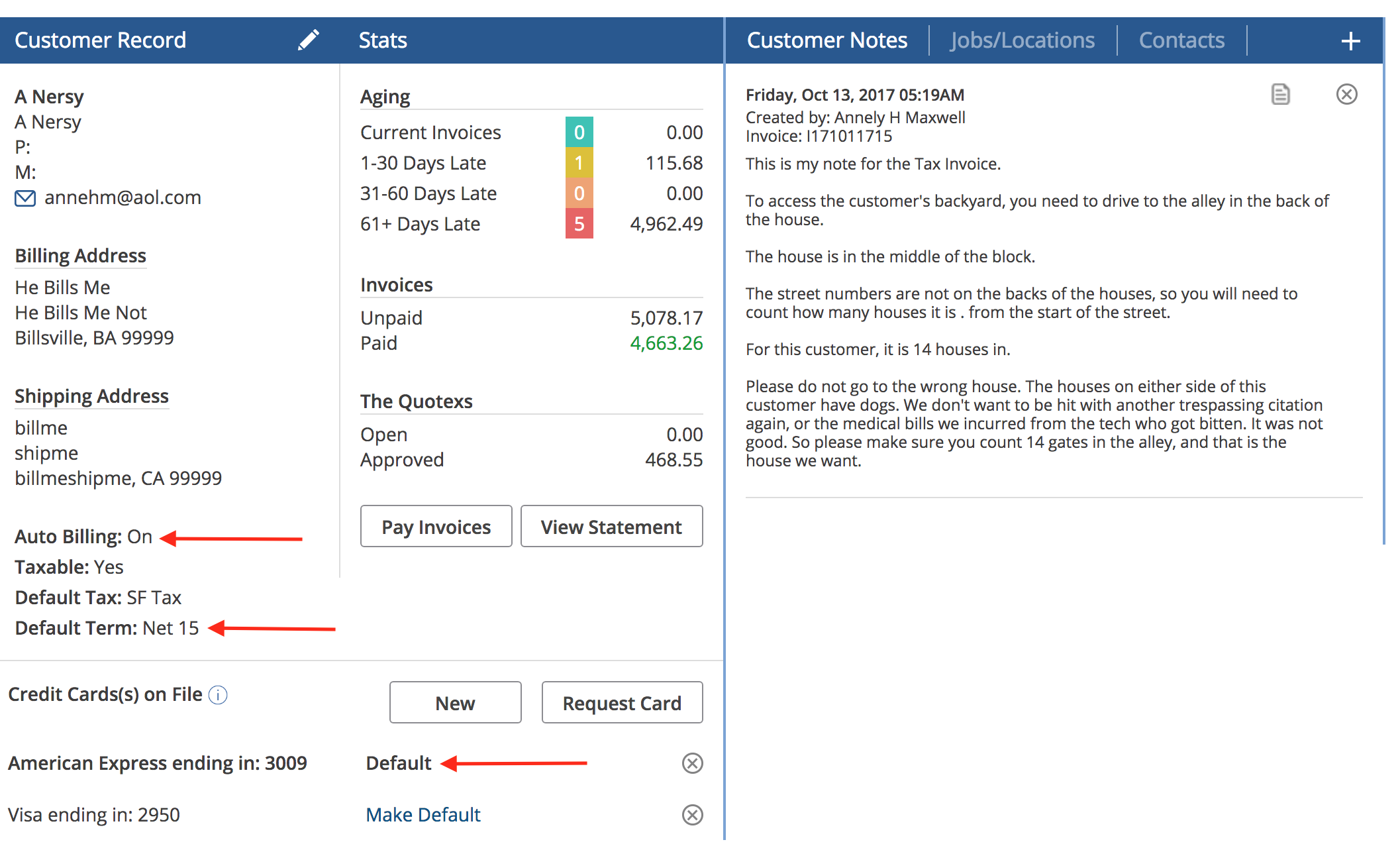
Task: Click the pencil edit icon on Customer Record
Action: [308, 40]
